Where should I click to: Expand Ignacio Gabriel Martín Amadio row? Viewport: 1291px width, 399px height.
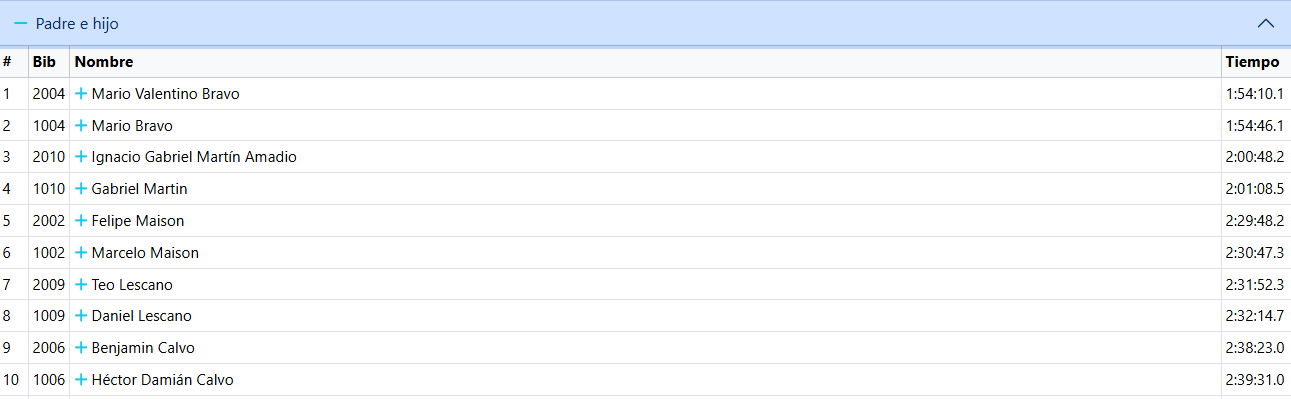[x=81, y=157]
